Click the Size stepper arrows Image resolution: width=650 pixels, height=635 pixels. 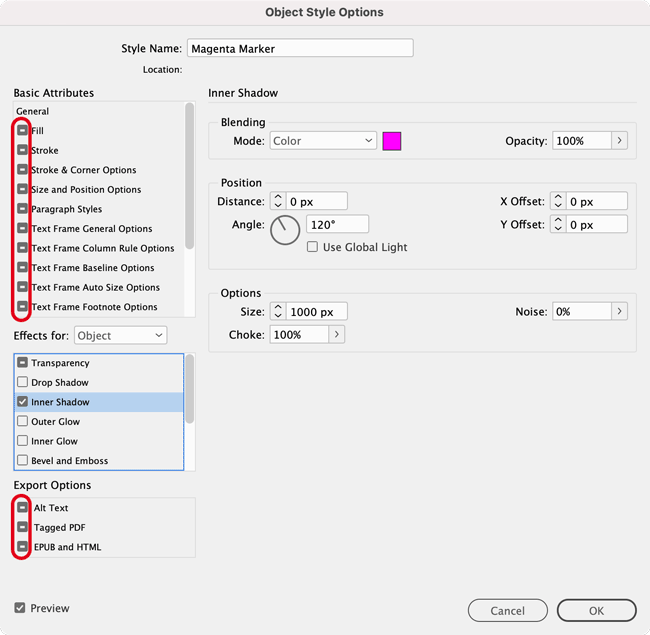[x=278, y=311]
